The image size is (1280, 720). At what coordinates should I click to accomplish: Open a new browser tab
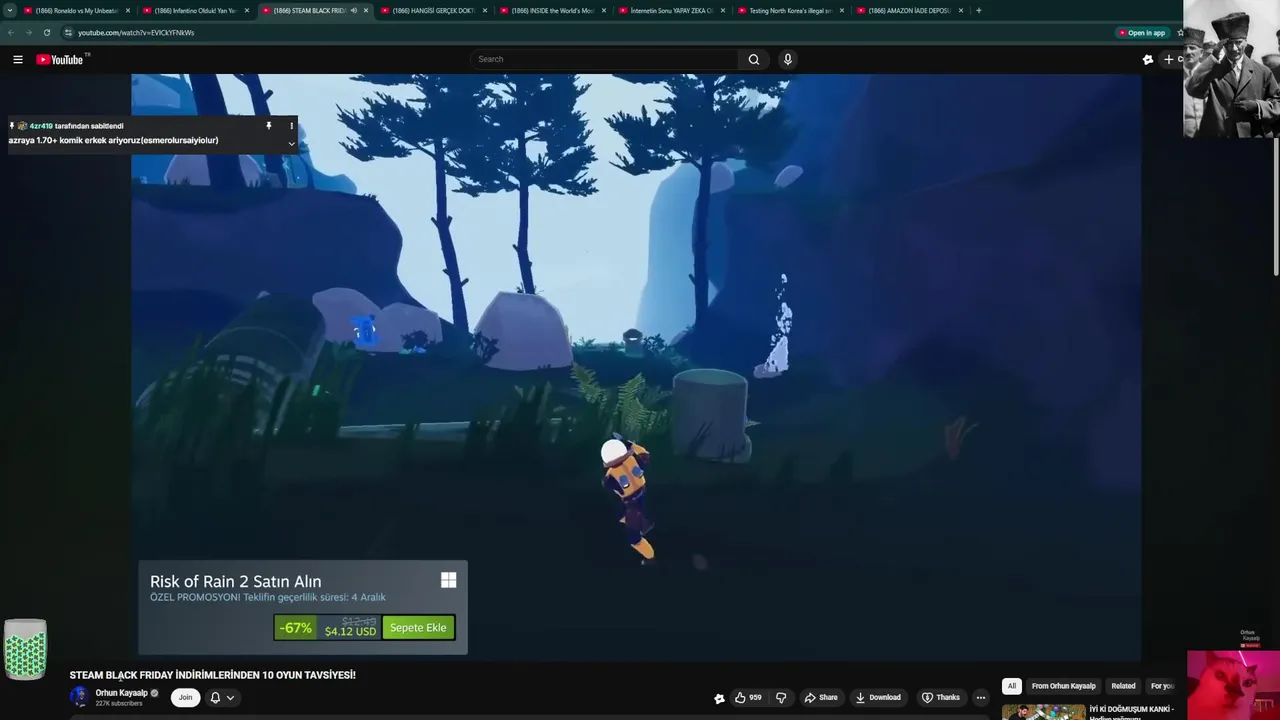pyautogui.click(x=978, y=10)
